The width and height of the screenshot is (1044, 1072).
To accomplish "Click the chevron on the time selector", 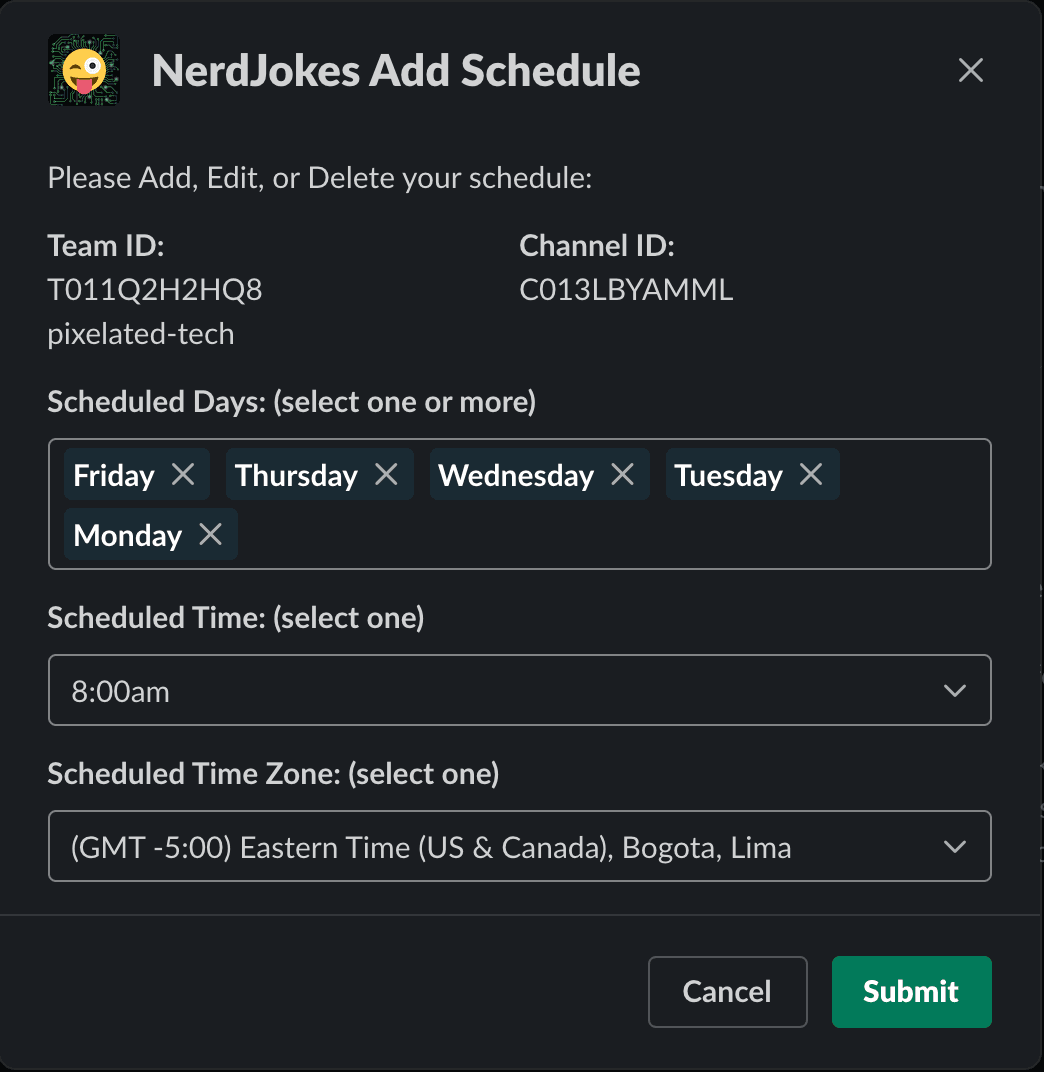I will coord(954,690).
